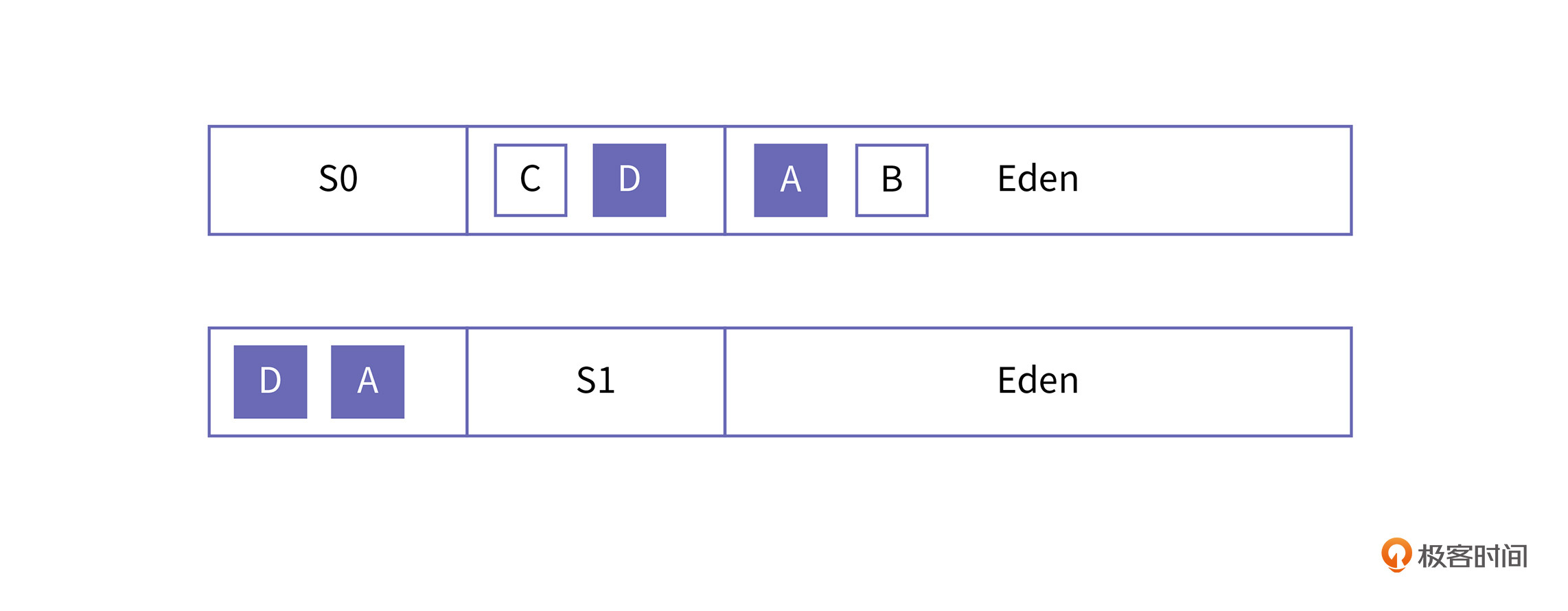
Task: Click the S0 label in the top row
Action: tap(338, 179)
